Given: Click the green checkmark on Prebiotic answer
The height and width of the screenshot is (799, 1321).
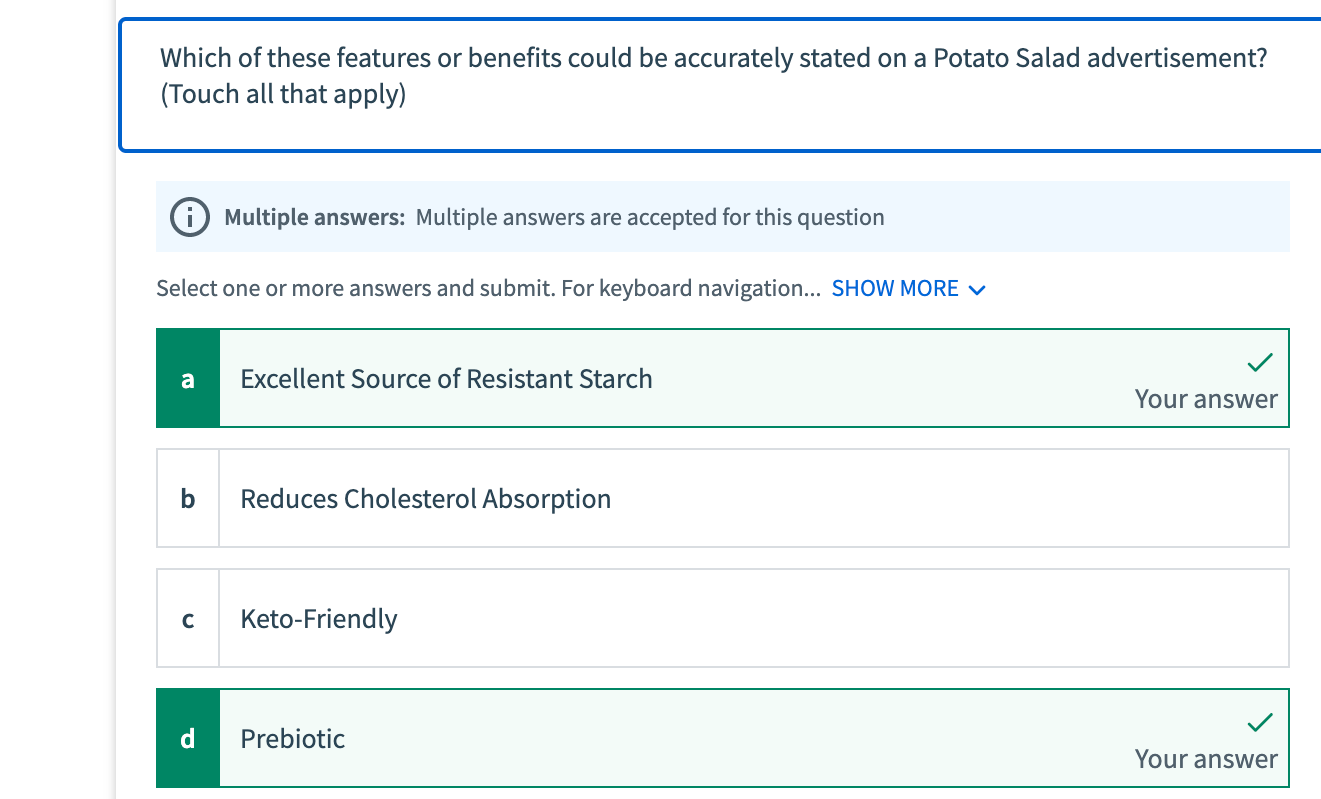Looking at the screenshot, I should 1260,721.
